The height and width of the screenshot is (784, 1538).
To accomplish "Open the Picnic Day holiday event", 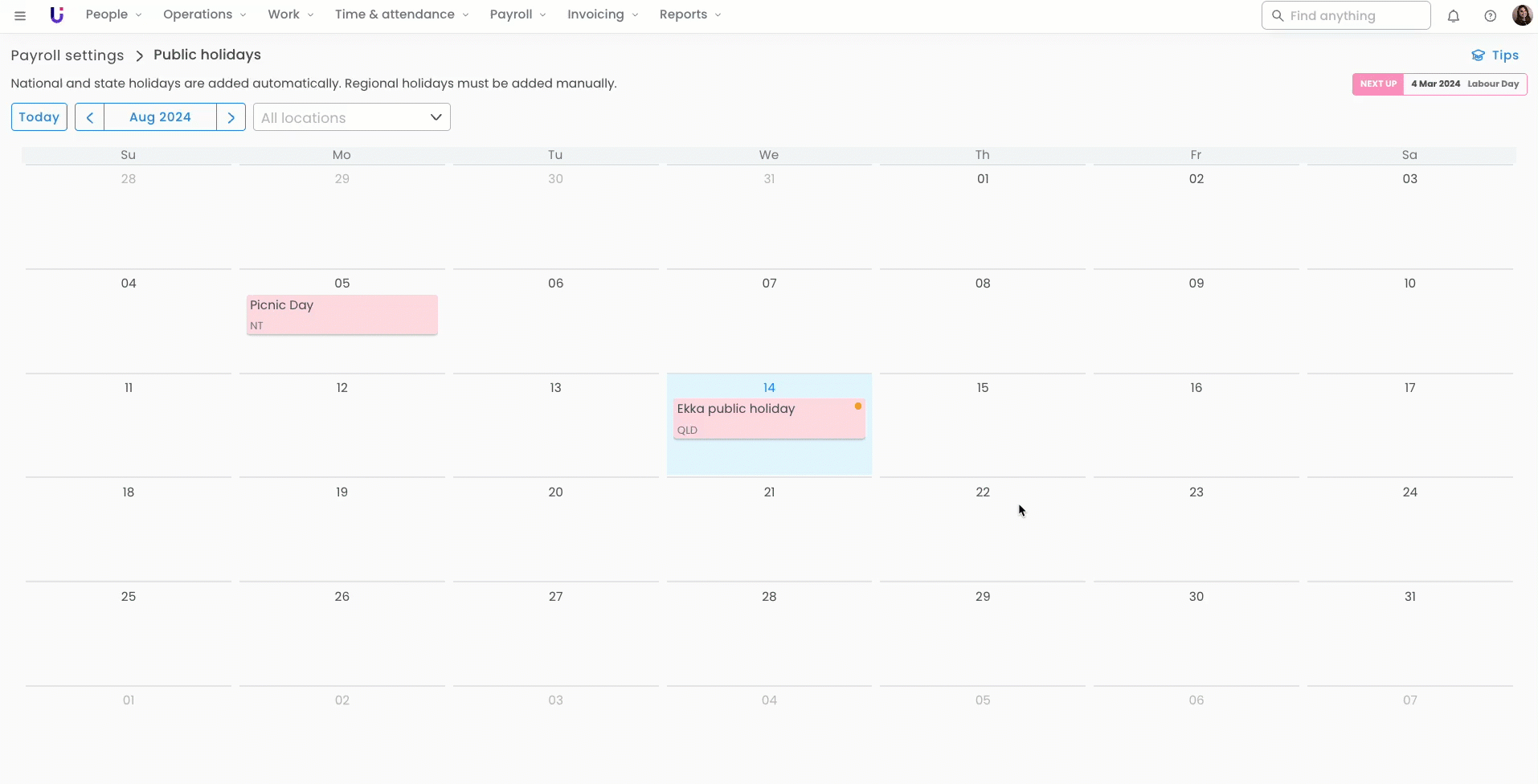I will coord(342,314).
